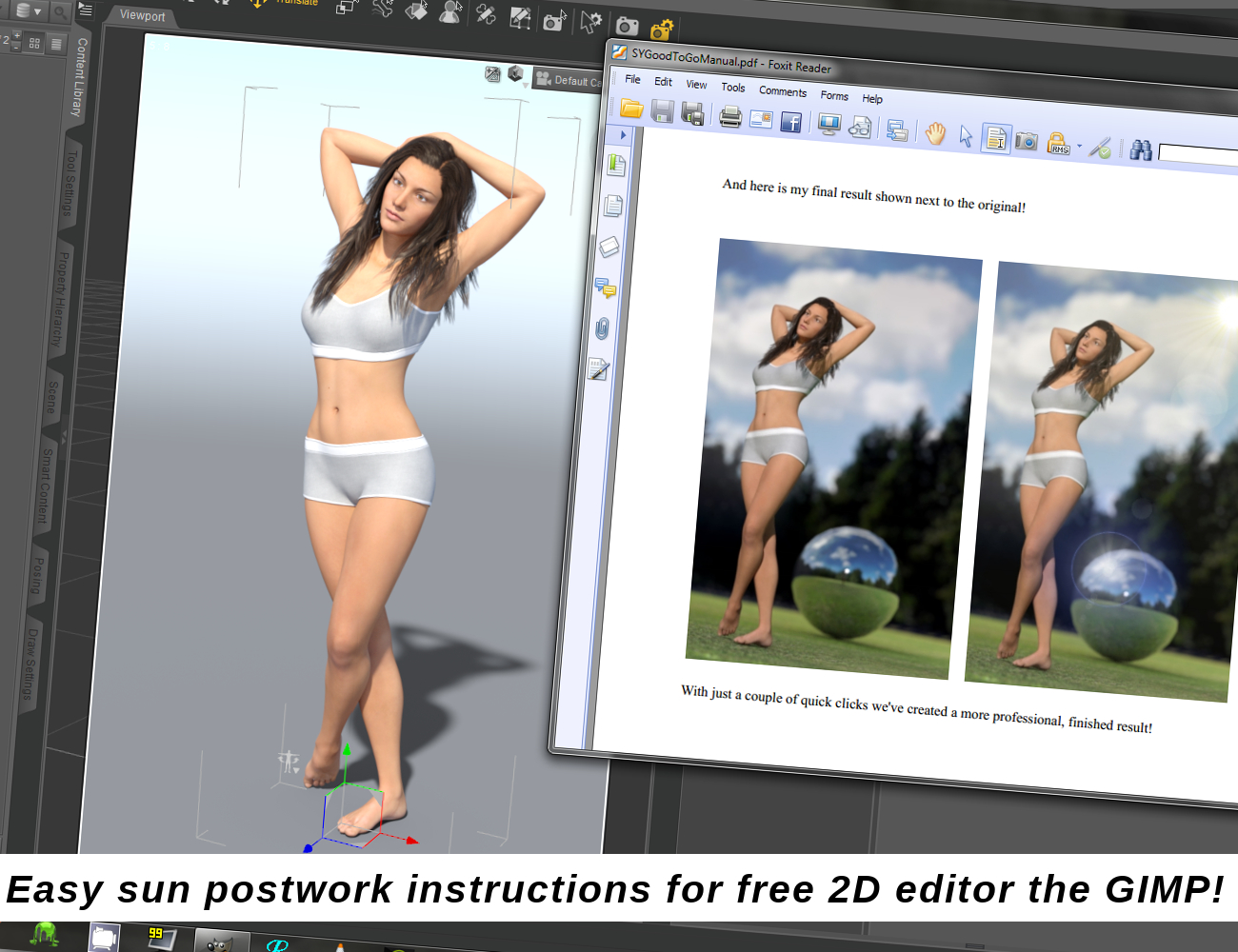Open the database cylinder dropdown in DAZ
The width and height of the screenshot is (1238, 952).
pyautogui.click(x=29, y=10)
